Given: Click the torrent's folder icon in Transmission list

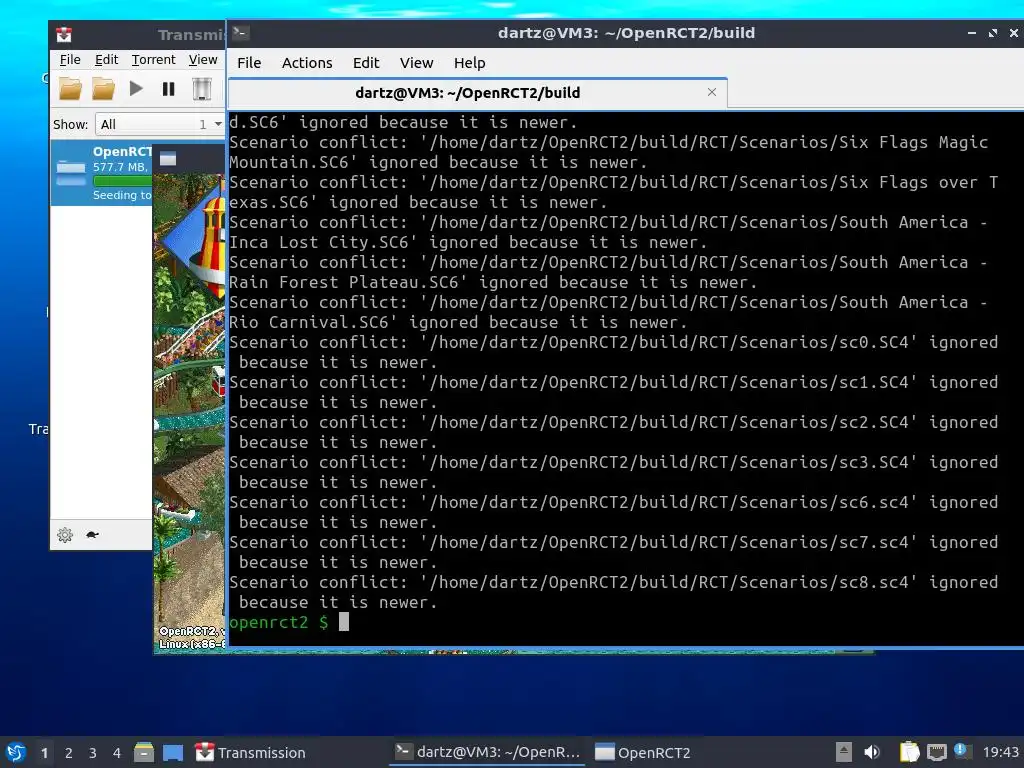Looking at the screenshot, I should tap(71, 173).
